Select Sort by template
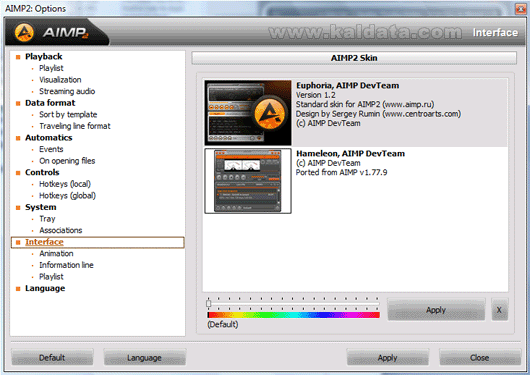The image size is (530, 375). [x=68, y=115]
